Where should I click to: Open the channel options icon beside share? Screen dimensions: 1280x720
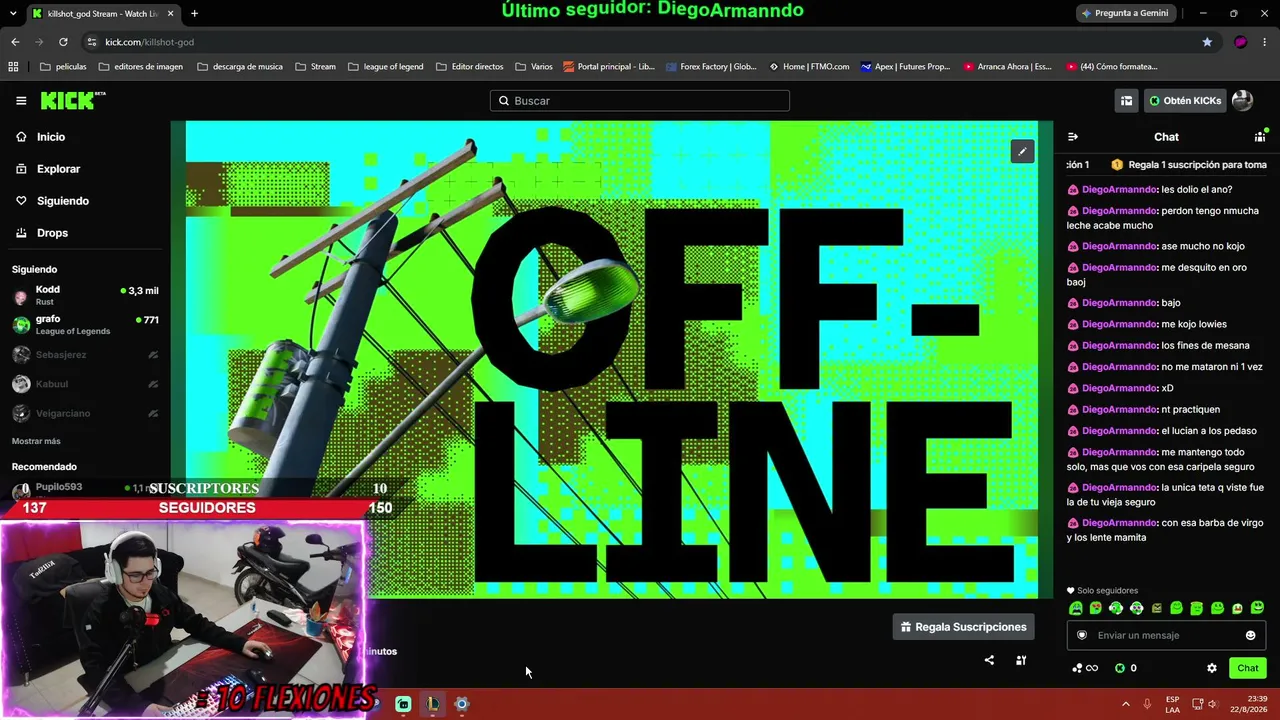(x=1021, y=660)
